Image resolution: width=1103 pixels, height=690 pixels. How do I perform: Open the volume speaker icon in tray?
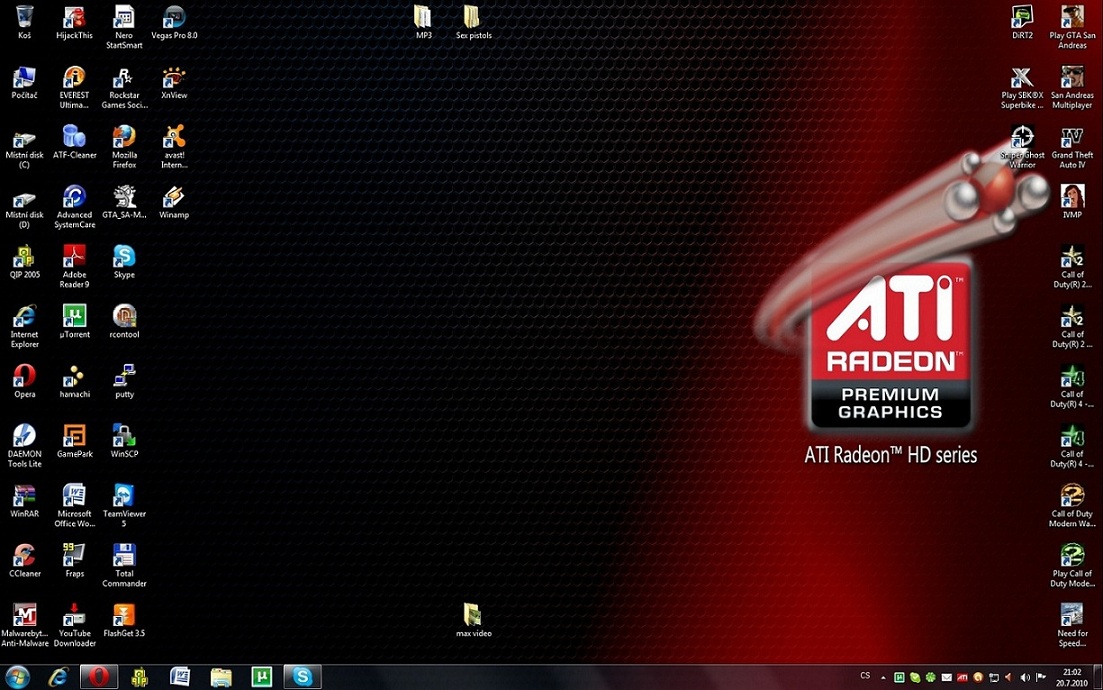coord(1025,677)
